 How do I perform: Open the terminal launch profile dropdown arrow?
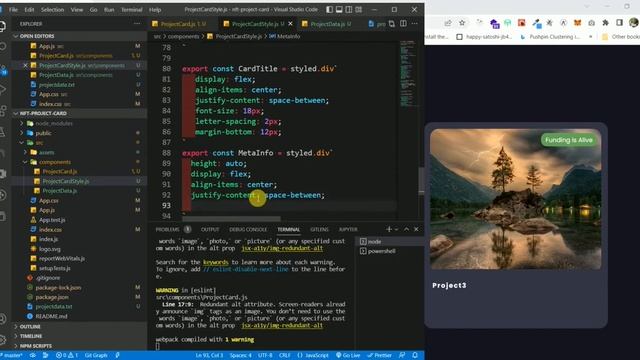[x=396, y=229]
